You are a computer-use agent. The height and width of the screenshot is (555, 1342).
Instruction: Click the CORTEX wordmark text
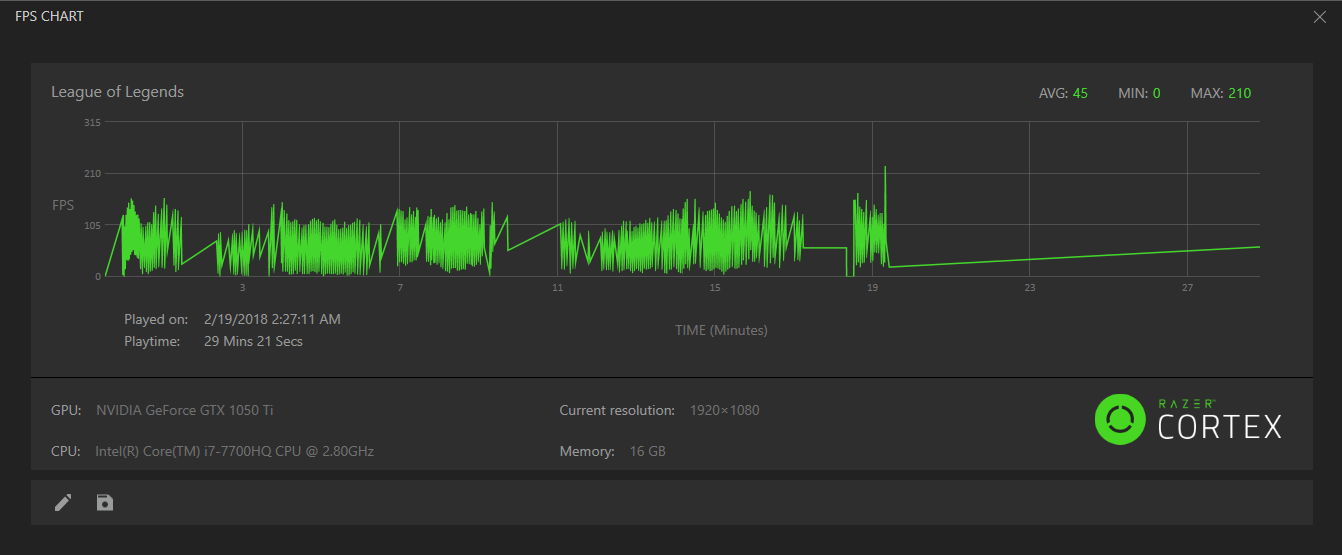1220,427
